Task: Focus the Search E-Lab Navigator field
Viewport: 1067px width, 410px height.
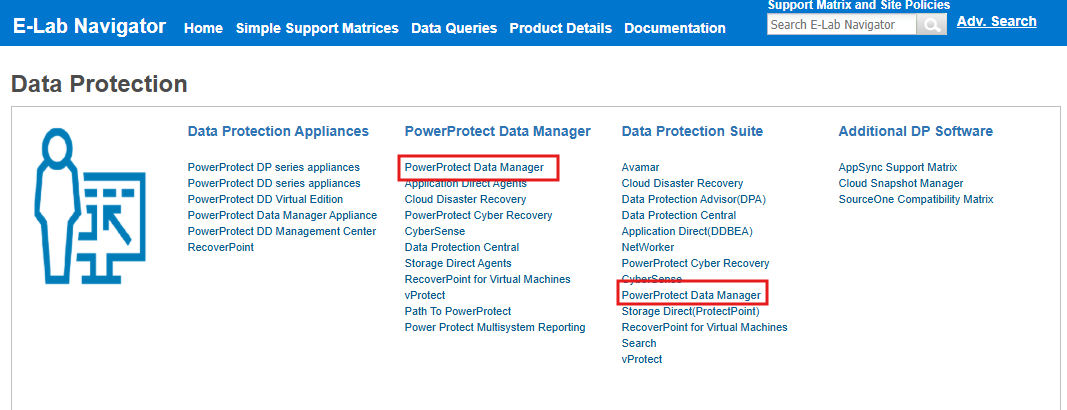Action: [841, 25]
